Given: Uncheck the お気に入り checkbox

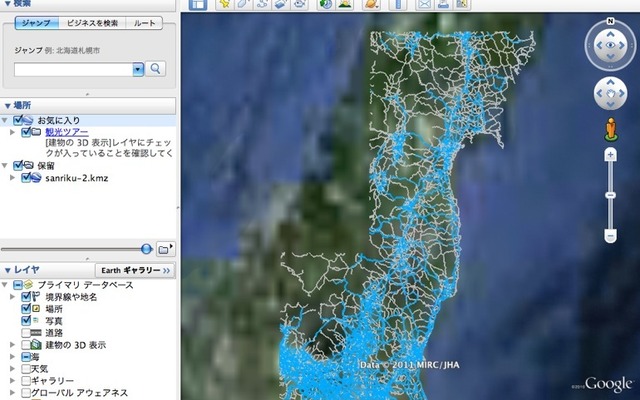Looking at the screenshot, I should [x=18, y=120].
